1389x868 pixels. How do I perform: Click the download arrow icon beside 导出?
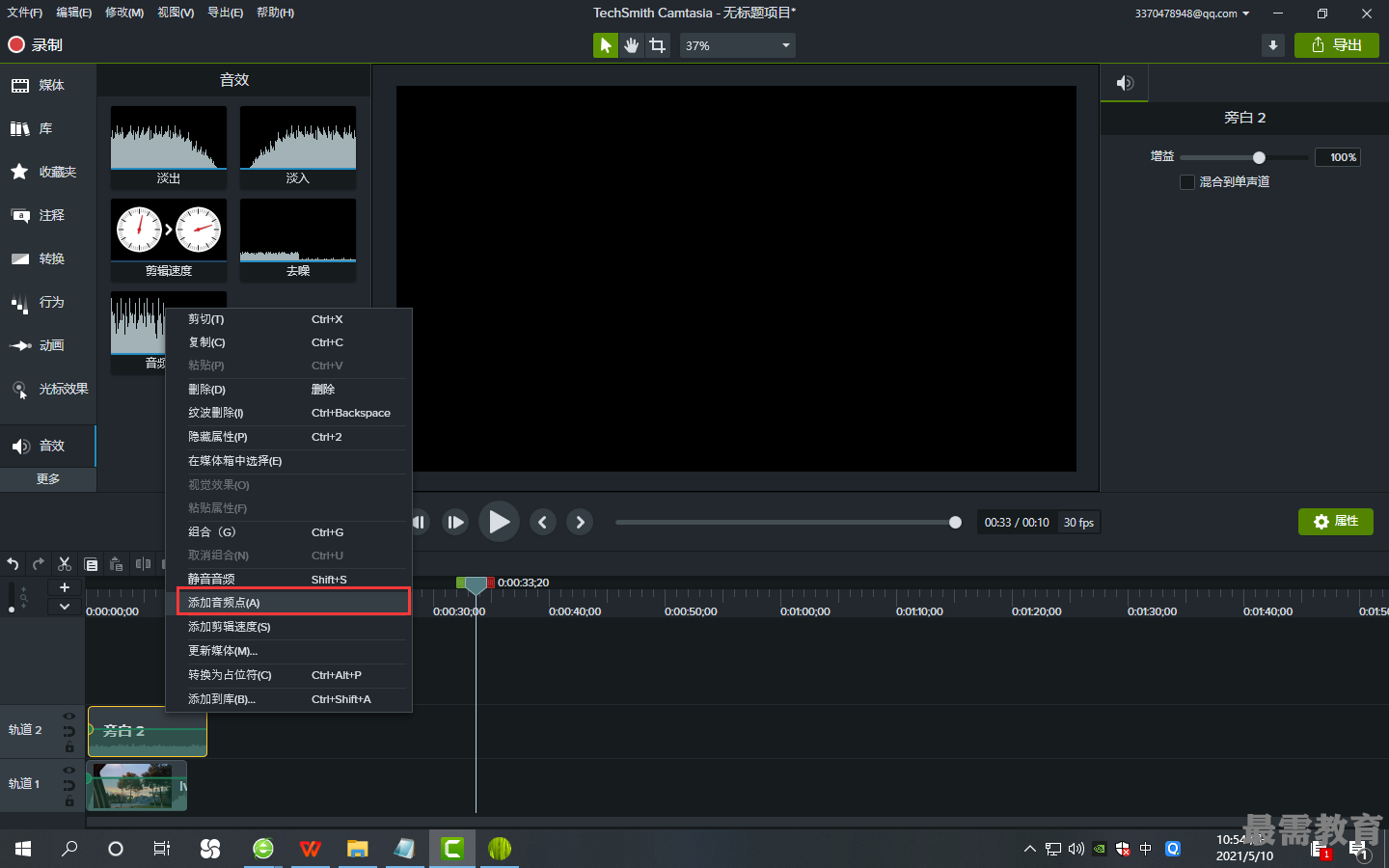tap(1273, 45)
